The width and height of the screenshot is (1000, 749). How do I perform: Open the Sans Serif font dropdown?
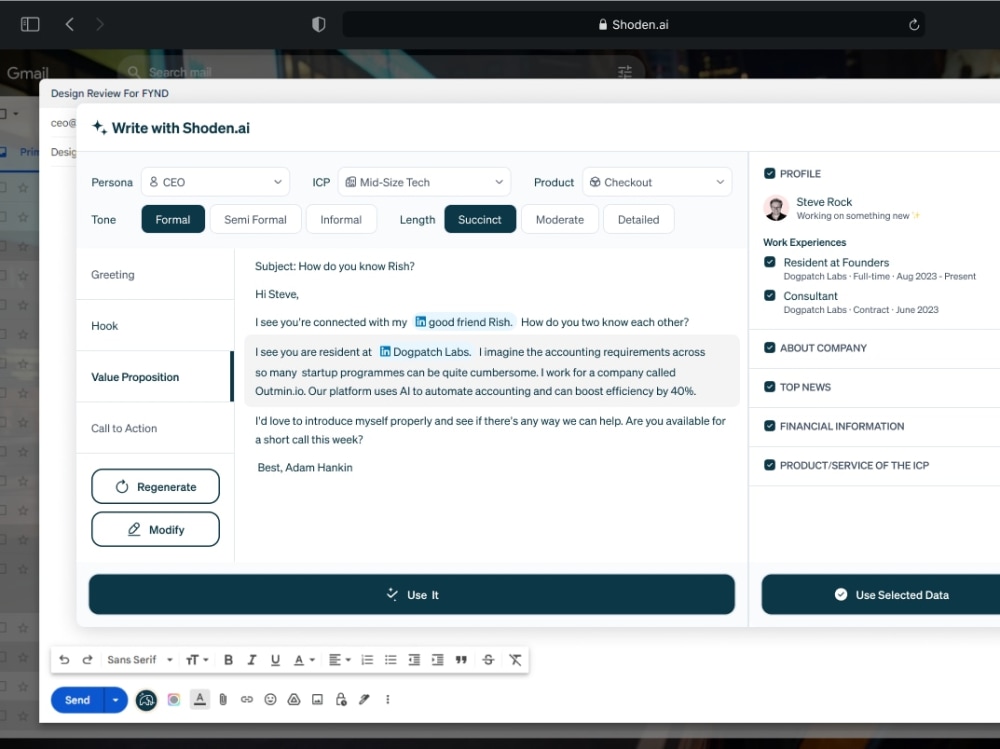(140, 660)
